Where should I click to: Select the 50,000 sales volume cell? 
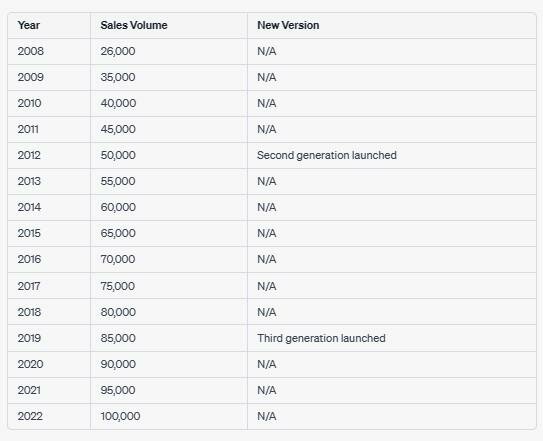tap(169, 155)
